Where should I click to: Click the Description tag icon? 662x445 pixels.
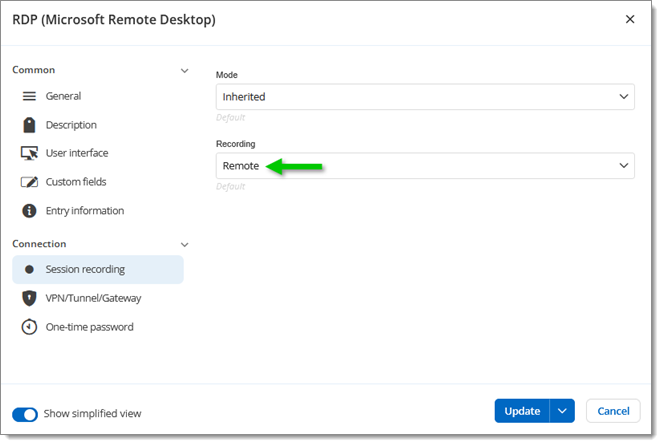pos(29,125)
